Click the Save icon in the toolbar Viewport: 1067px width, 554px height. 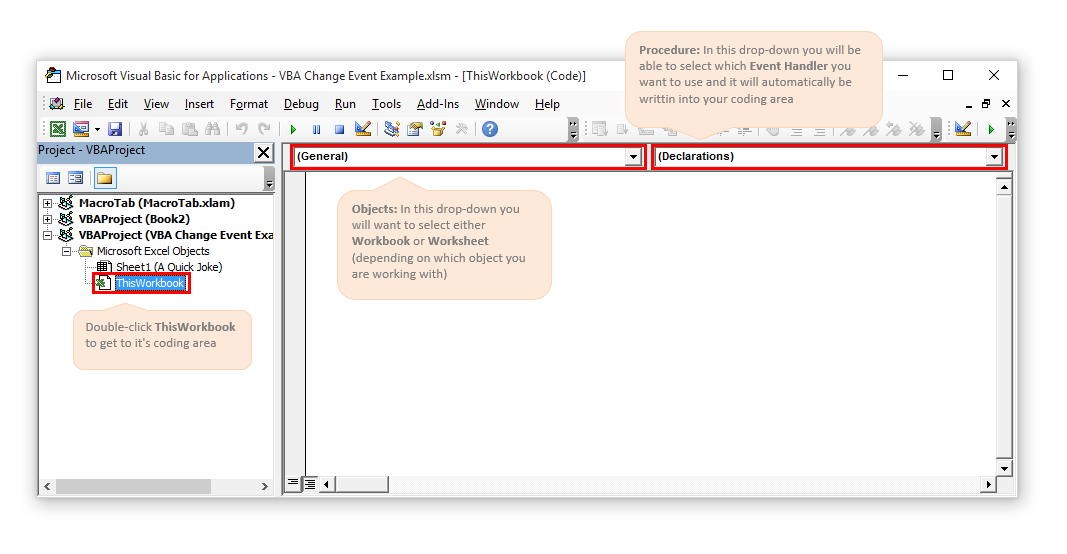115,129
